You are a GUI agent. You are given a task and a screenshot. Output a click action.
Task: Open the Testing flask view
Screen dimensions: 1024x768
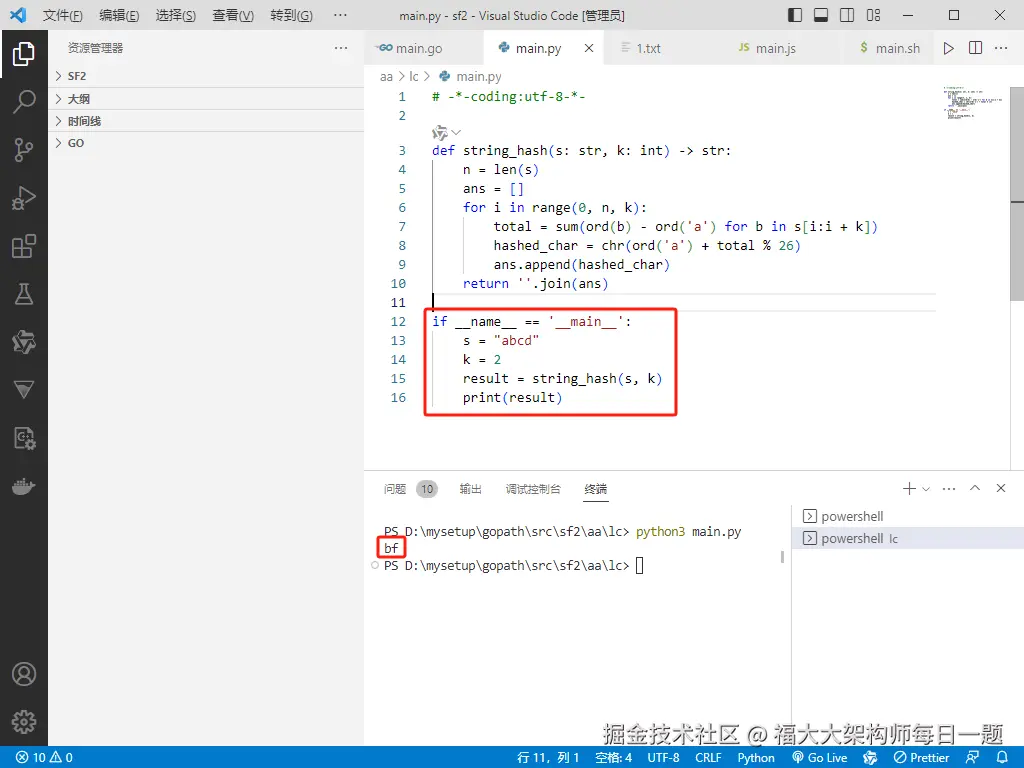point(24,294)
